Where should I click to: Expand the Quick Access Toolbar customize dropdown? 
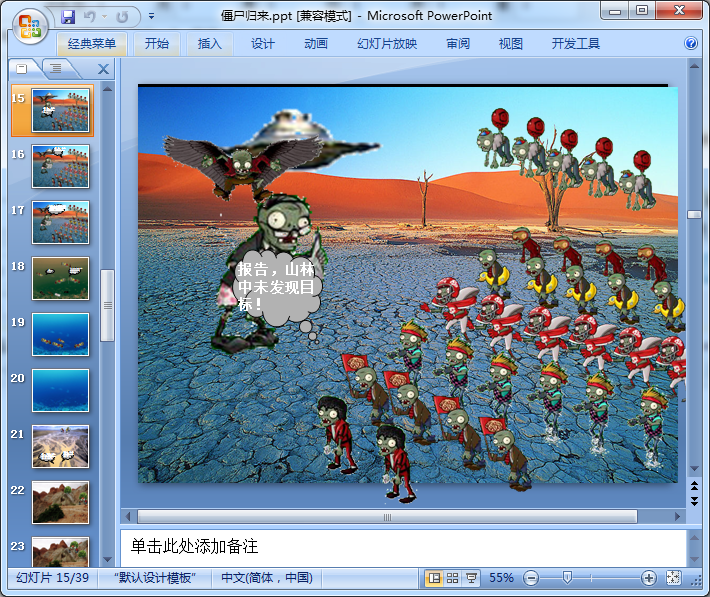click(152, 16)
